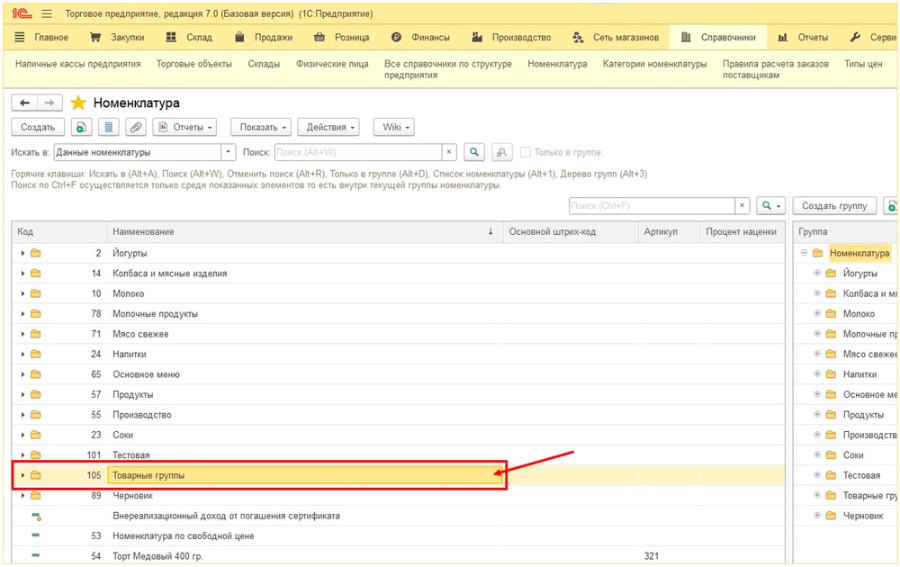Click the folder icon of the Молоко row
900x567 pixels.
click(36, 293)
